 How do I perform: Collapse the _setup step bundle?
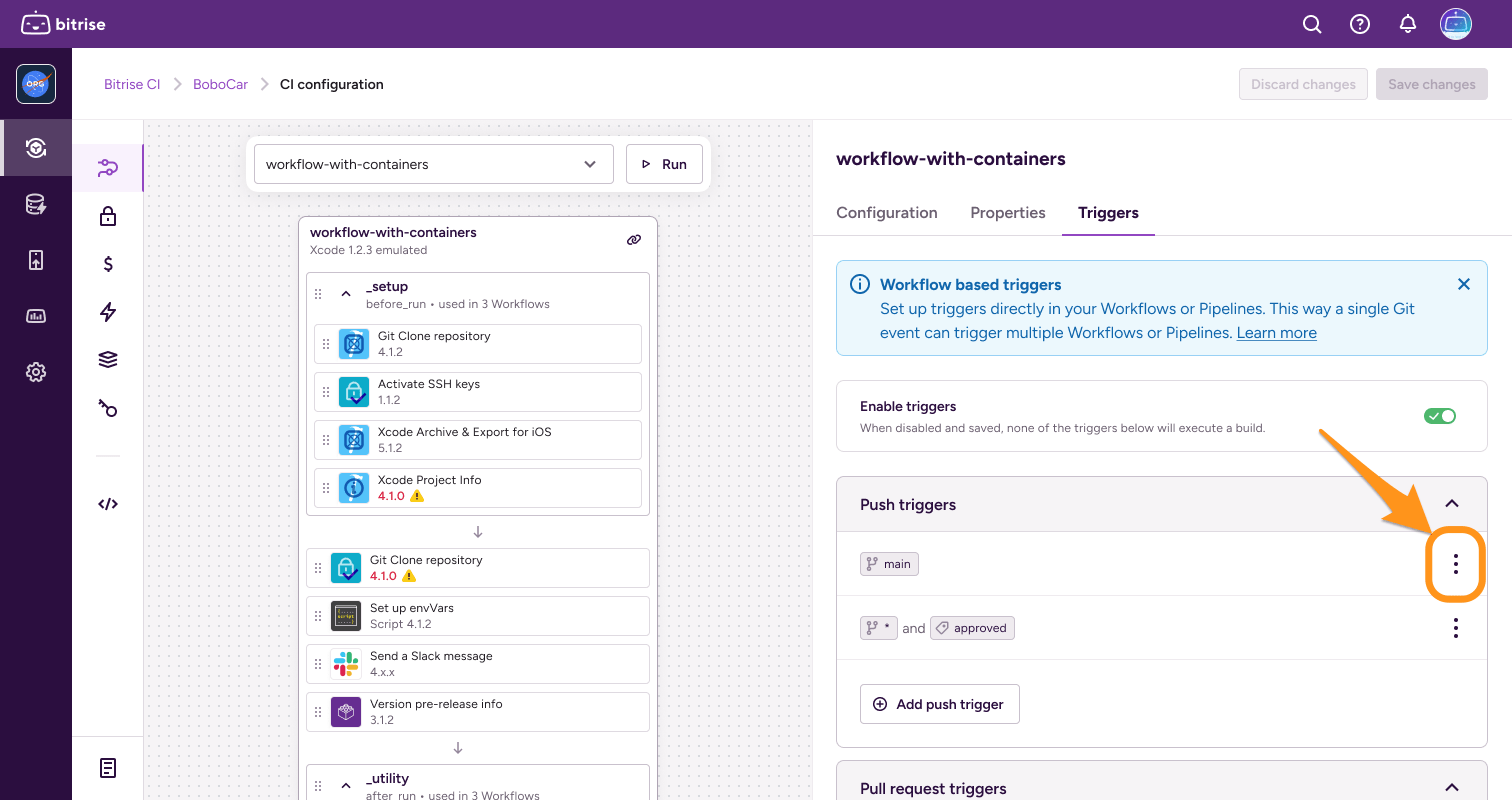point(346,294)
